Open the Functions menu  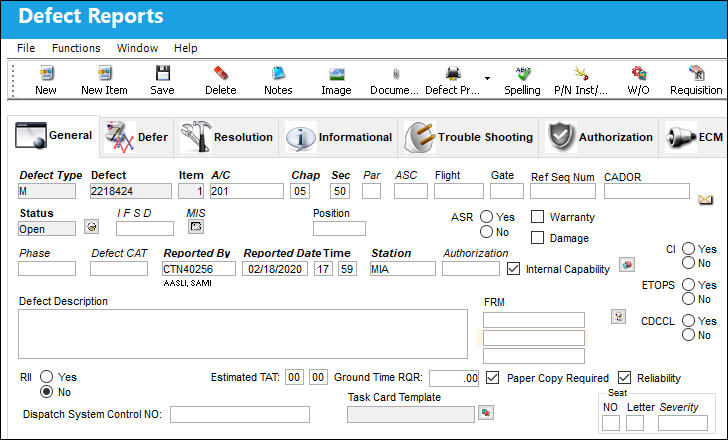point(76,48)
